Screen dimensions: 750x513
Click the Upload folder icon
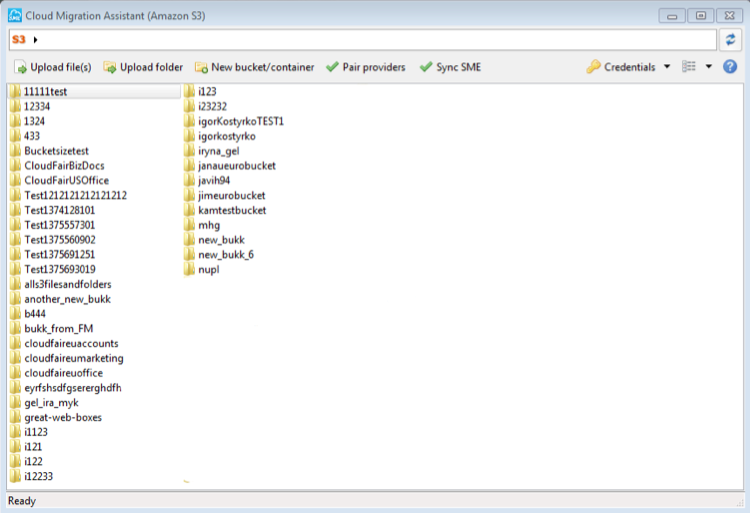click(x=110, y=67)
